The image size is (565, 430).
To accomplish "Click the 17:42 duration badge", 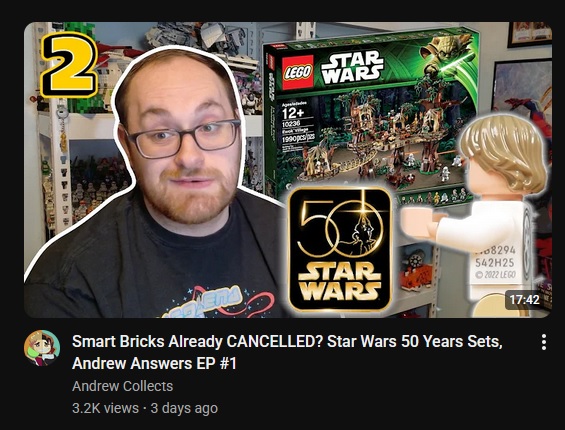I will [524, 299].
